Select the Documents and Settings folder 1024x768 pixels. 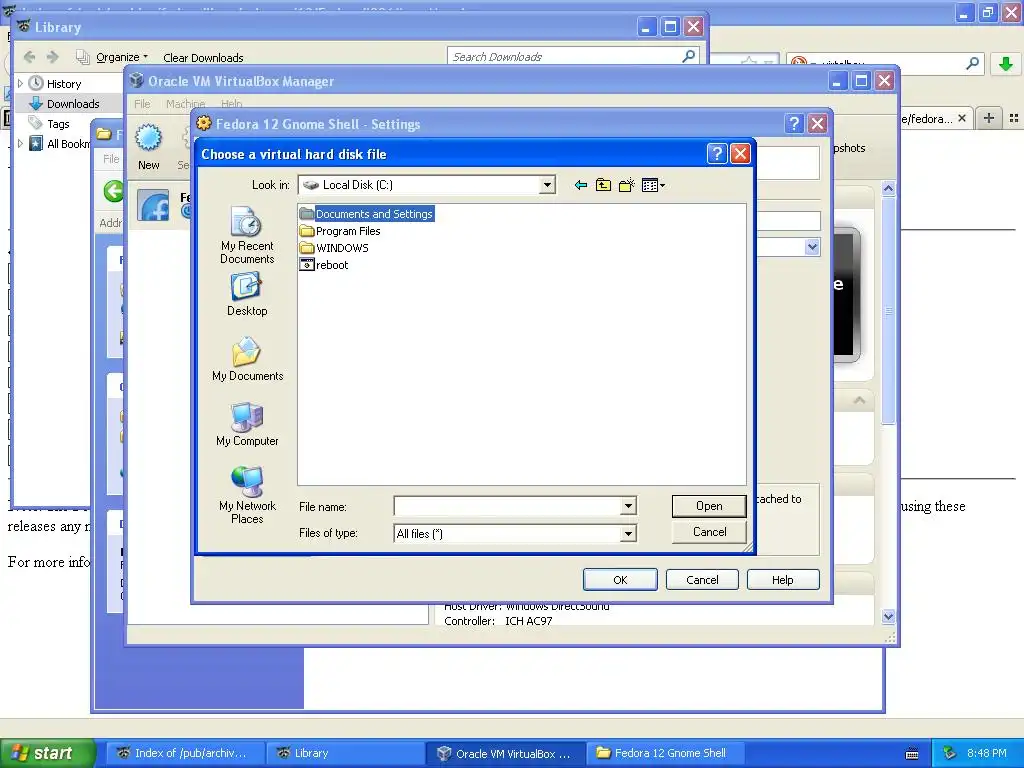point(366,214)
